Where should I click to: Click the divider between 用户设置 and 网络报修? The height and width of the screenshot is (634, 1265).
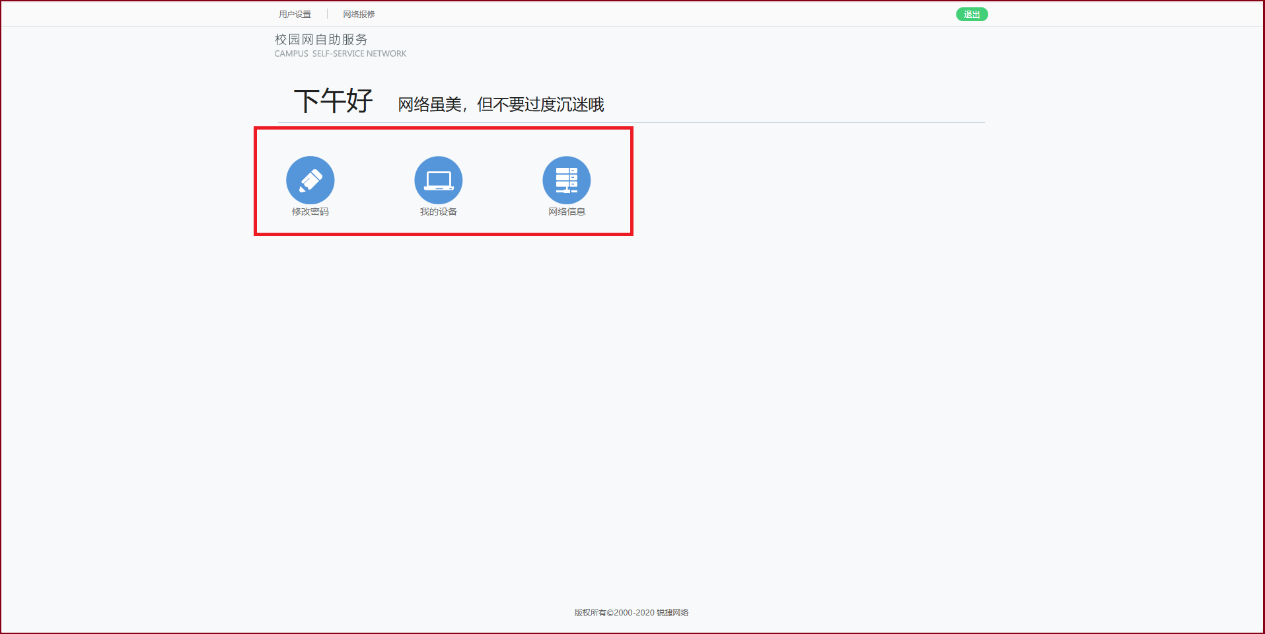[x=327, y=14]
